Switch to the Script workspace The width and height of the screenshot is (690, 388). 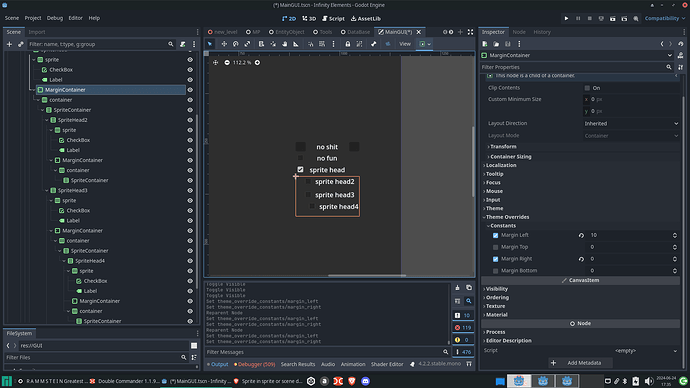pos(334,18)
